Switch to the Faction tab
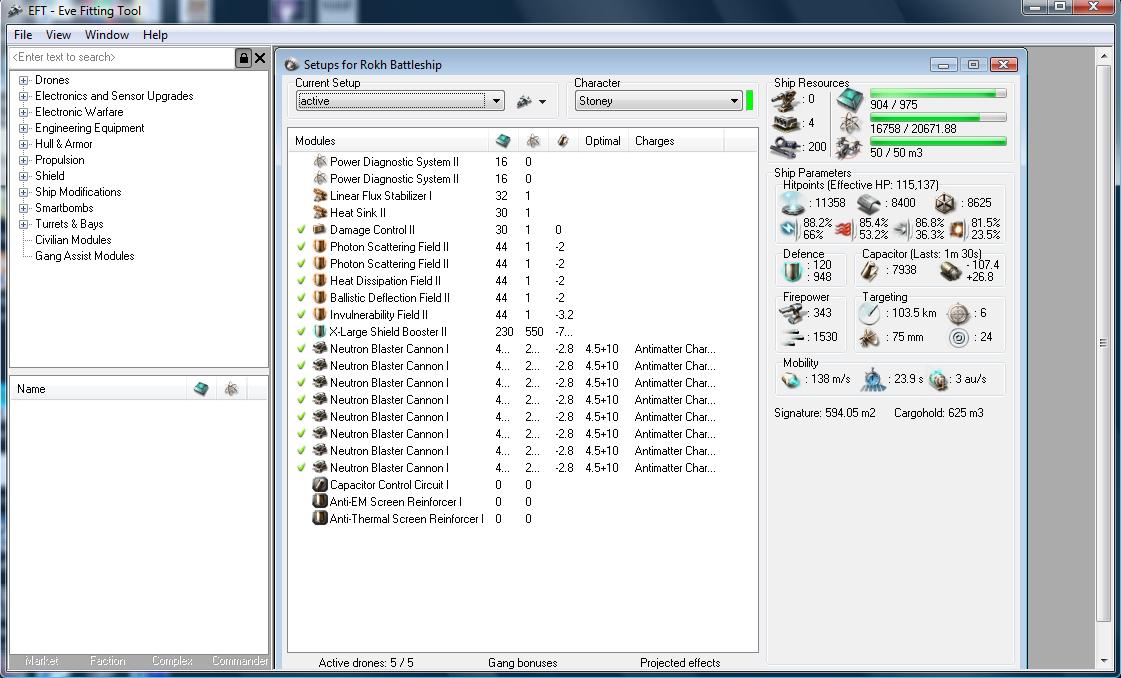Viewport: 1121px width, 678px height. 107,661
